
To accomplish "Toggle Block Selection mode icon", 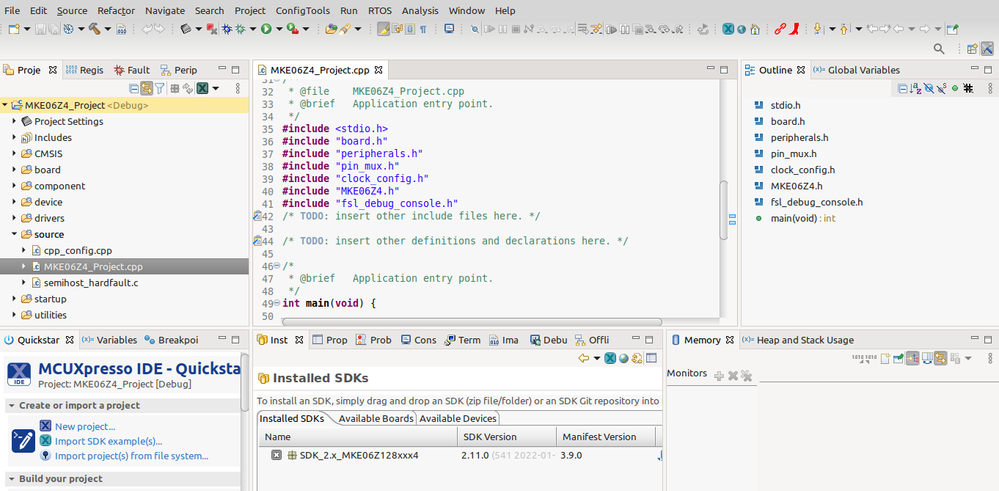I will [x=410, y=29].
